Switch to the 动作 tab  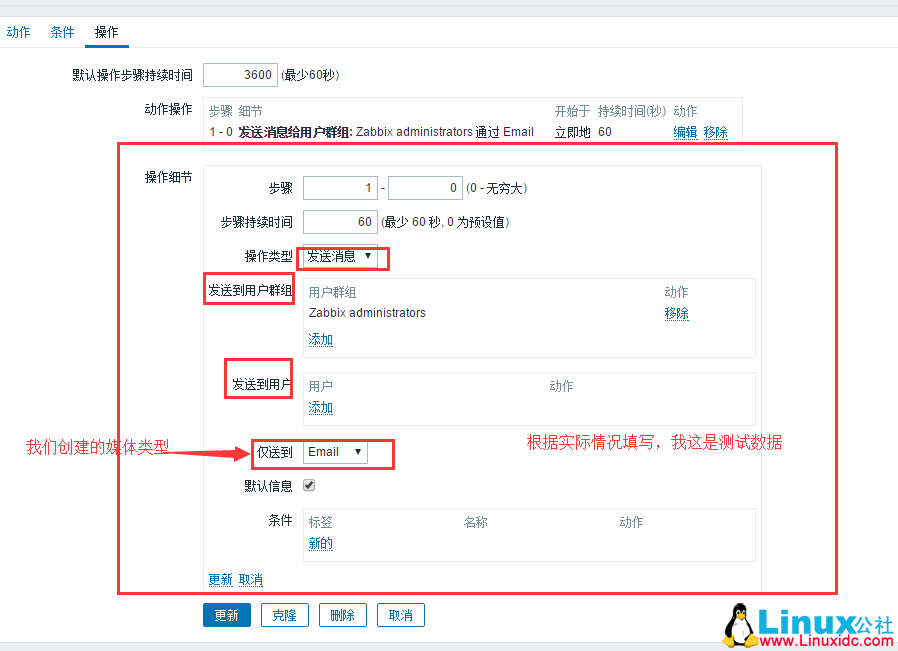(x=18, y=31)
